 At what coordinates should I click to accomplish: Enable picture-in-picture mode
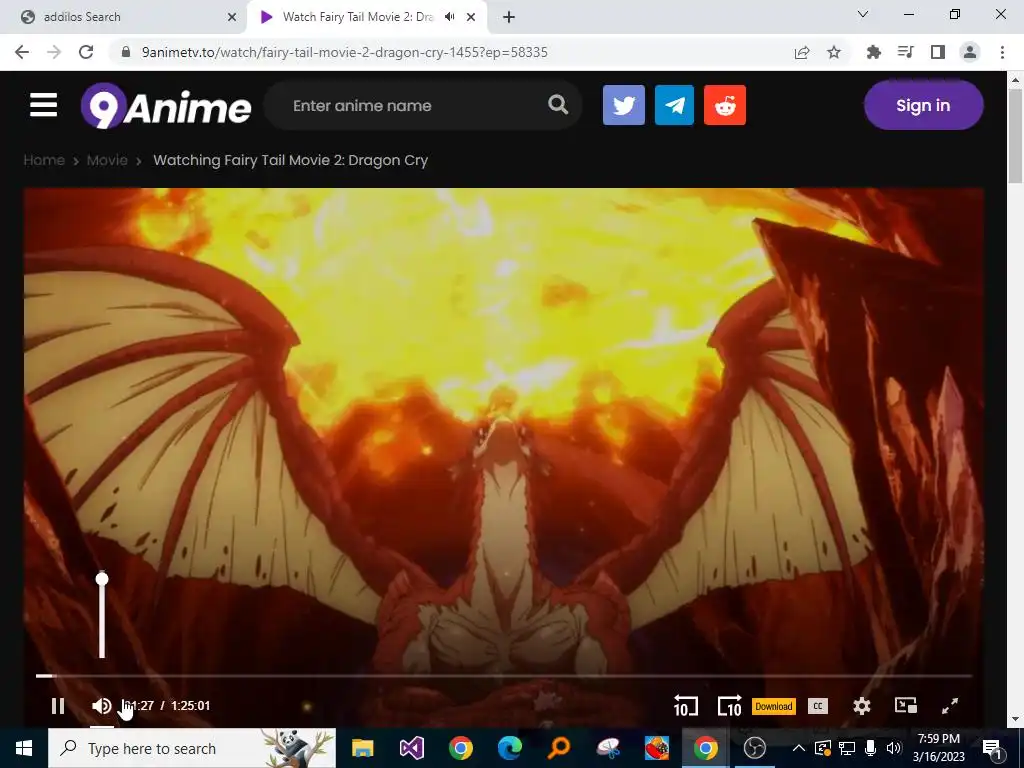click(x=906, y=705)
